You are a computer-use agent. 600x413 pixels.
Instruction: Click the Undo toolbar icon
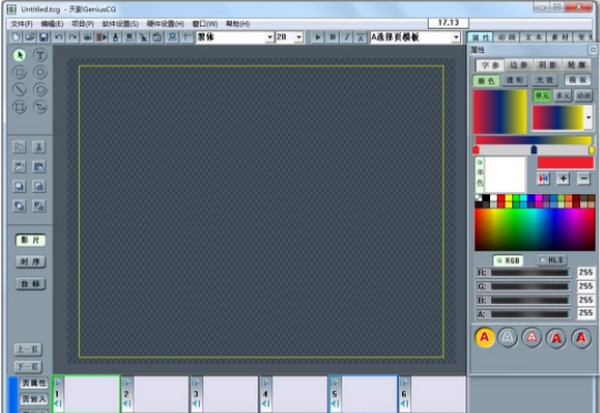point(59,37)
